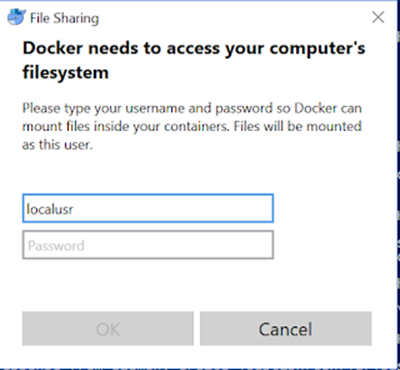Click "Please type your username" instruction line
This screenshot has width=400, height=370.
pyautogui.click(x=192, y=108)
